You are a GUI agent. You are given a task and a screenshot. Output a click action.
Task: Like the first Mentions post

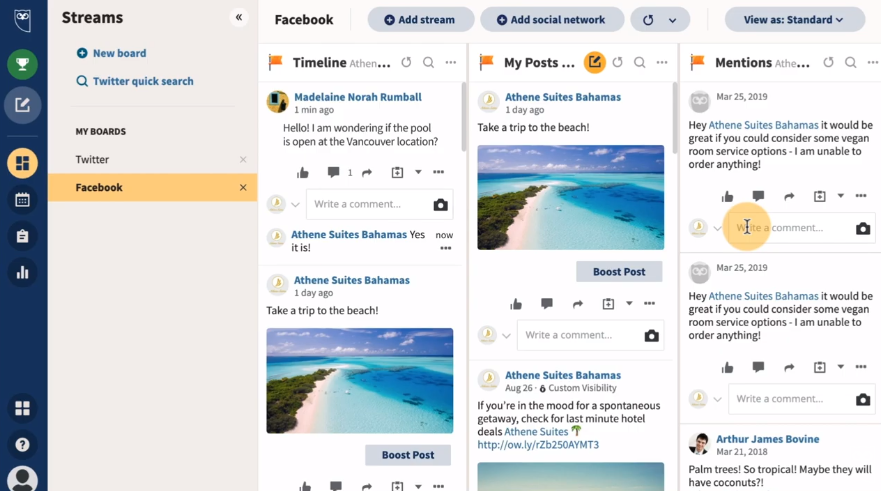[728, 197]
